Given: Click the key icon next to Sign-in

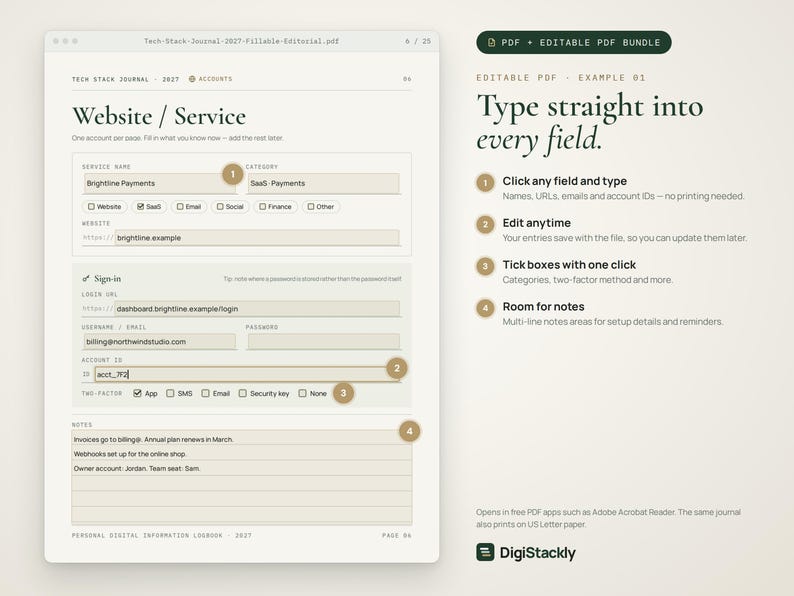Looking at the screenshot, I should [86, 279].
